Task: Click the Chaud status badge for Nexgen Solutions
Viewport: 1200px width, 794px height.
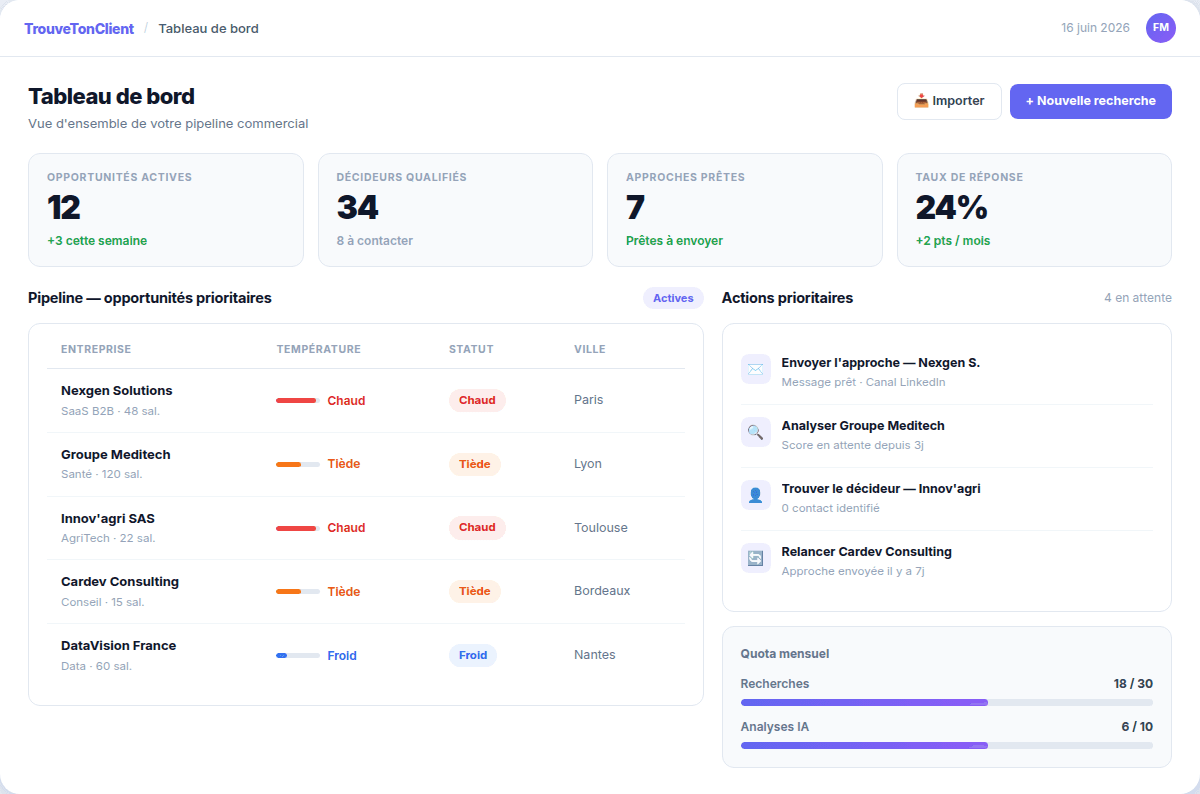Action: coord(477,400)
